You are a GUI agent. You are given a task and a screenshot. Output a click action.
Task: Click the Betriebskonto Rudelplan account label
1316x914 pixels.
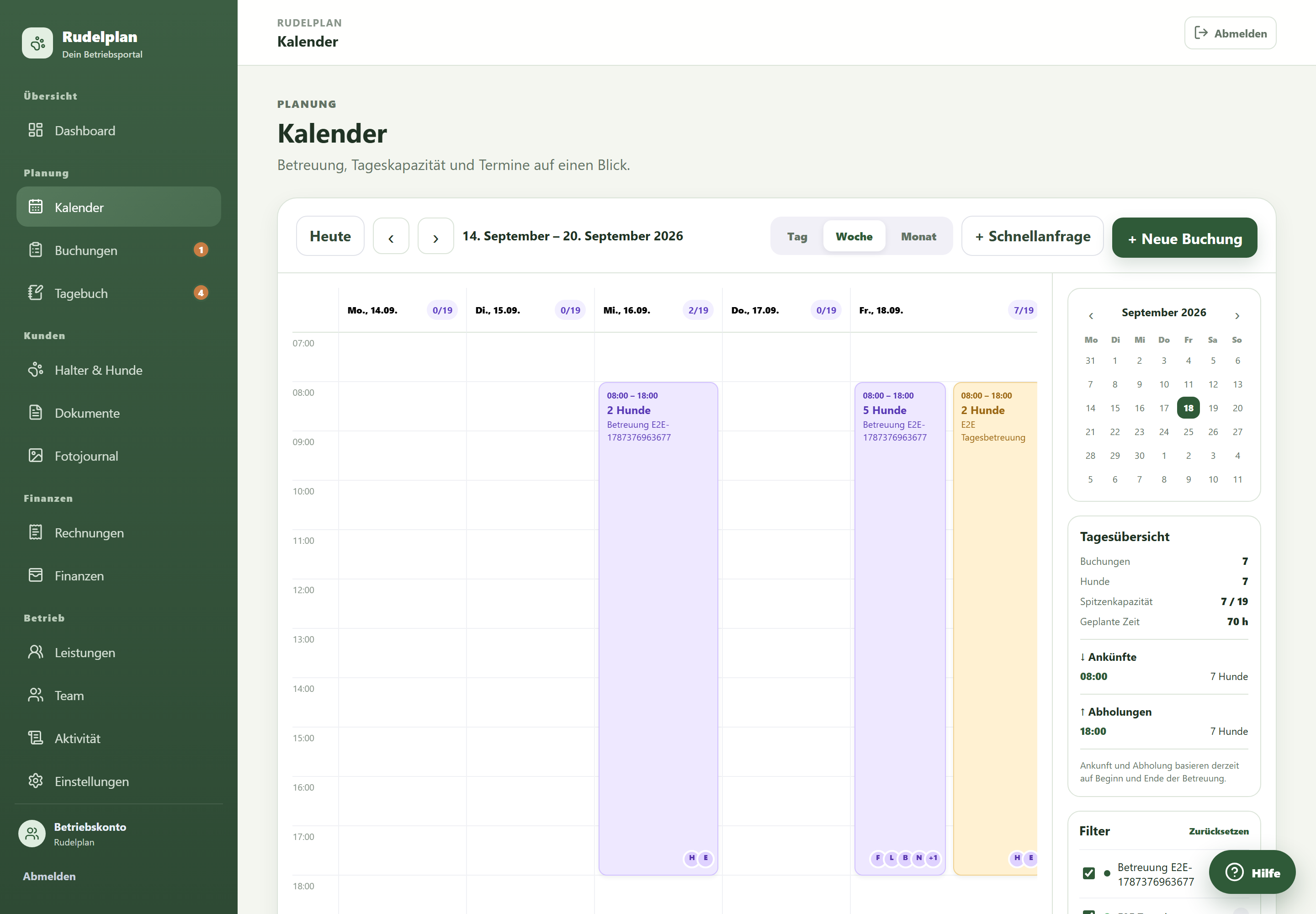click(x=90, y=834)
